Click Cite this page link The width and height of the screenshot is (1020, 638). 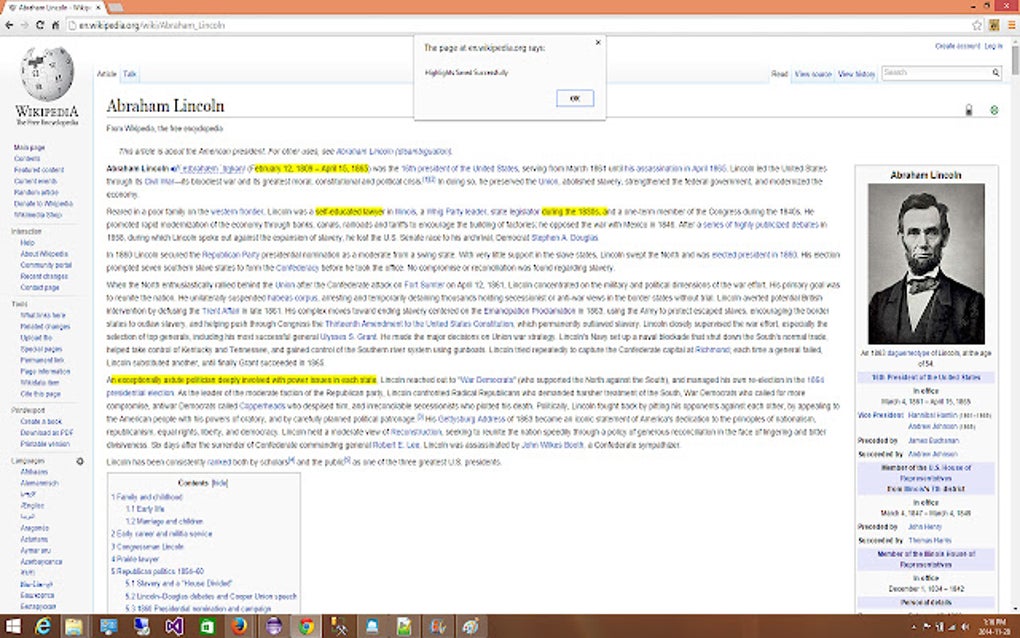click(x=40, y=393)
